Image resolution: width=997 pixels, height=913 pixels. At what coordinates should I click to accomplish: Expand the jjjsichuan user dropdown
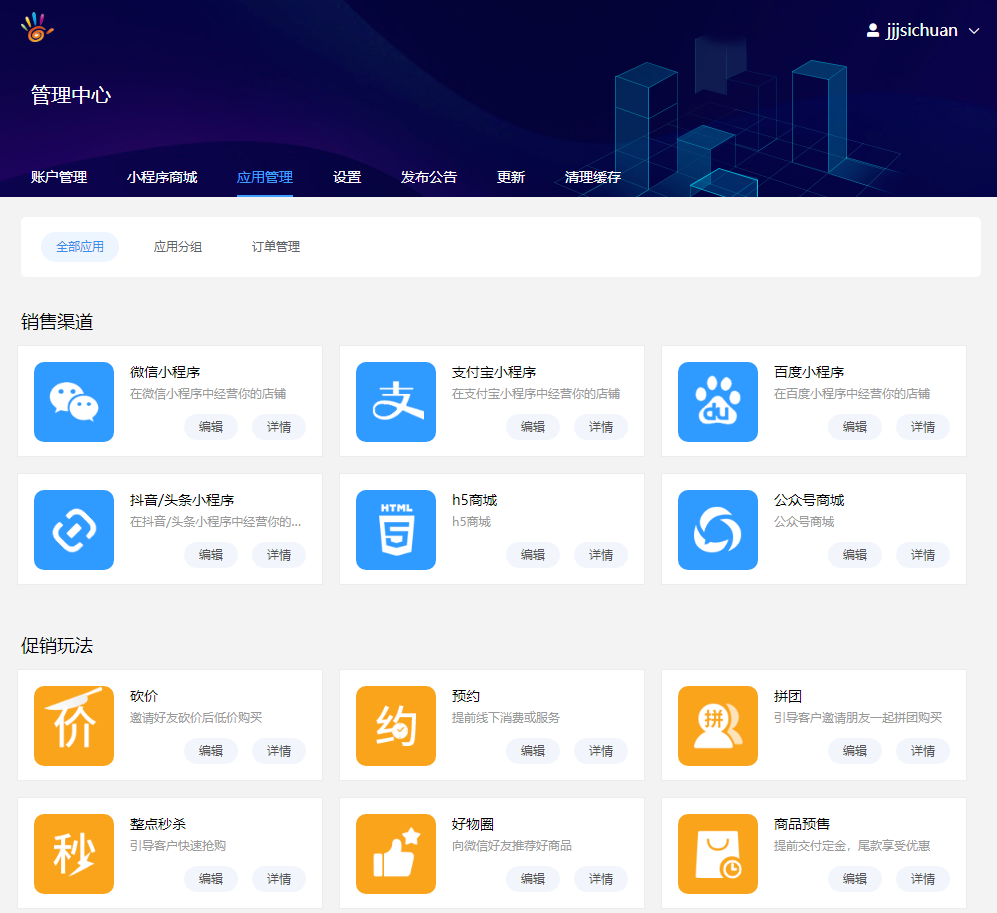pyautogui.click(x=923, y=31)
